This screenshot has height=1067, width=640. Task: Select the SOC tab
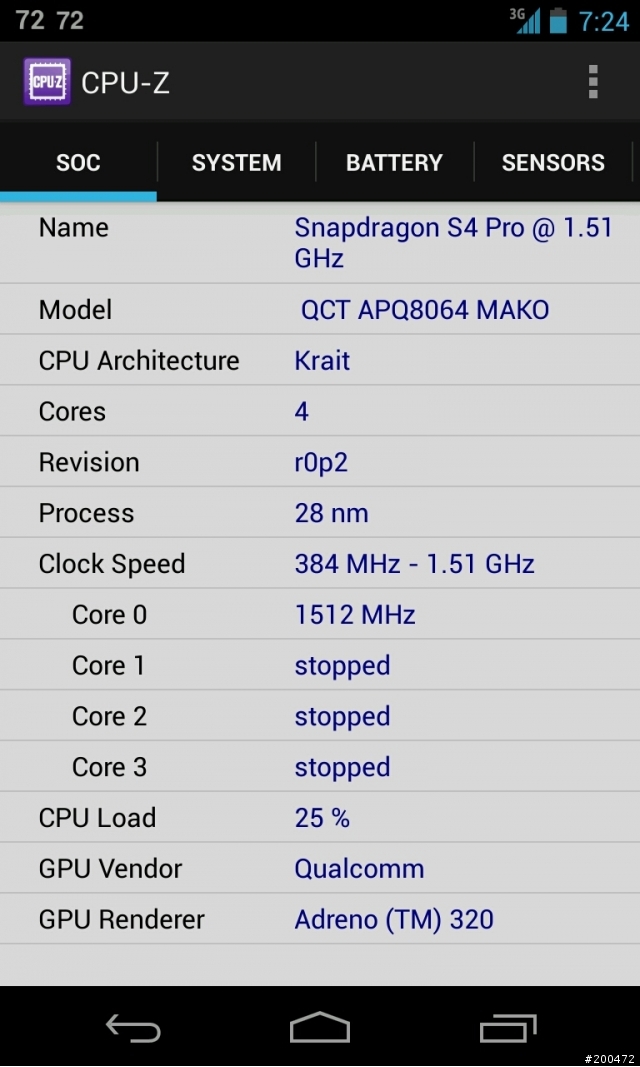tap(78, 162)
